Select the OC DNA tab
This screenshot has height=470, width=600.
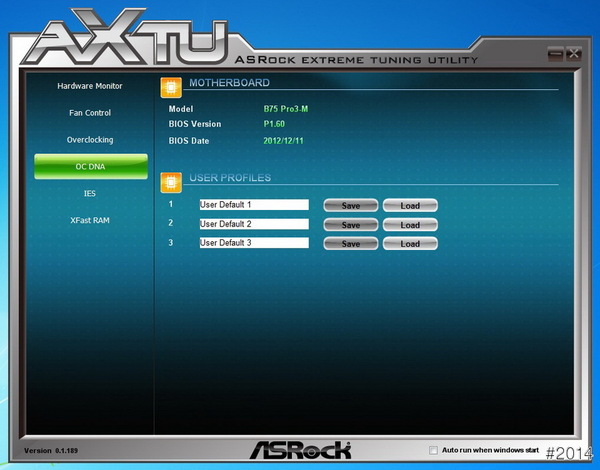91,166
